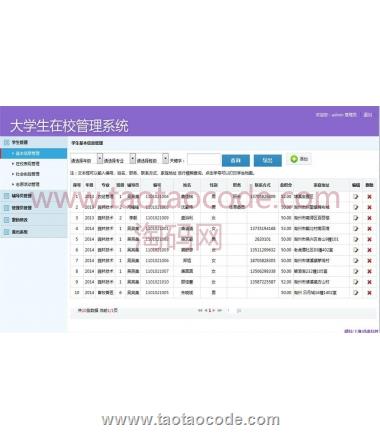Image resolution: width=380 pixels, height=441 pixels.
Task: Click the 编号 column header
Action: pyautogui.click(x=157, y=185)
